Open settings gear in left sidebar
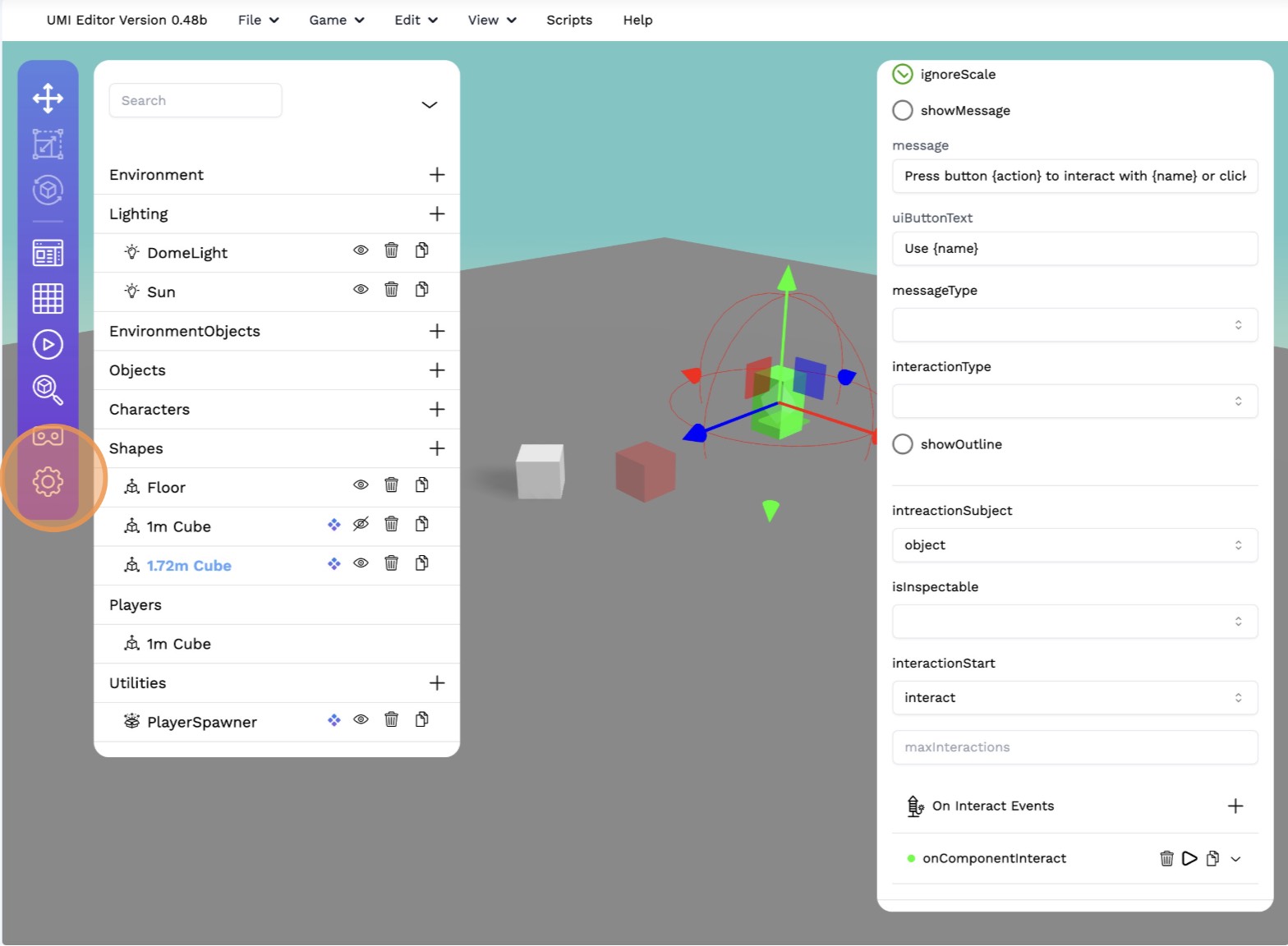This screenshot has width=1288, height=946. (48, 482)
